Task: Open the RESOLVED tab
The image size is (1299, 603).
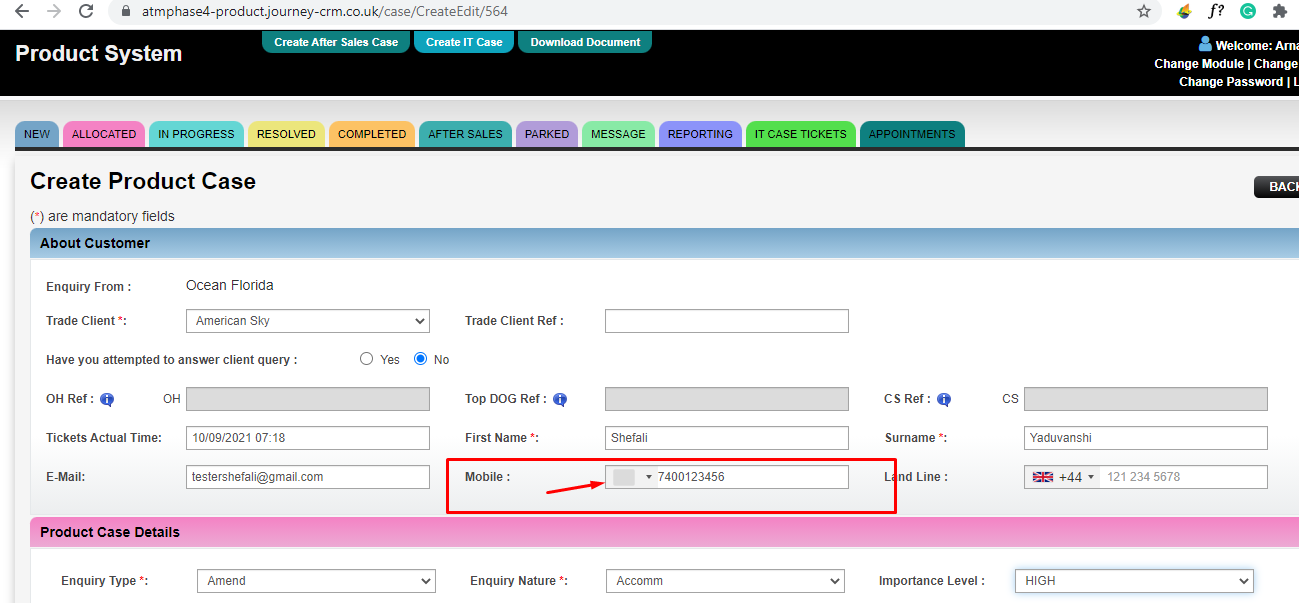Action: (286, 134)
